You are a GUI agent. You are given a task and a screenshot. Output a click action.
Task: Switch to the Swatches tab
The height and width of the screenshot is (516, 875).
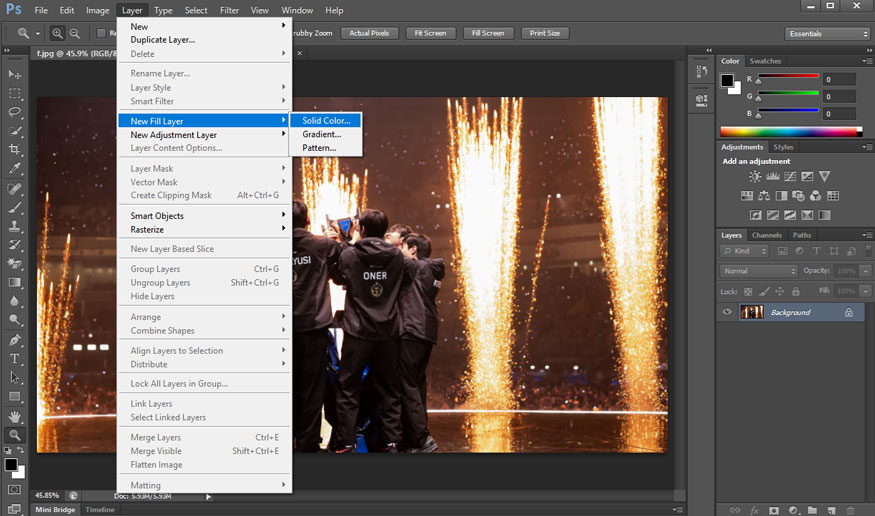pyautogui.click(x=765, y=61)
